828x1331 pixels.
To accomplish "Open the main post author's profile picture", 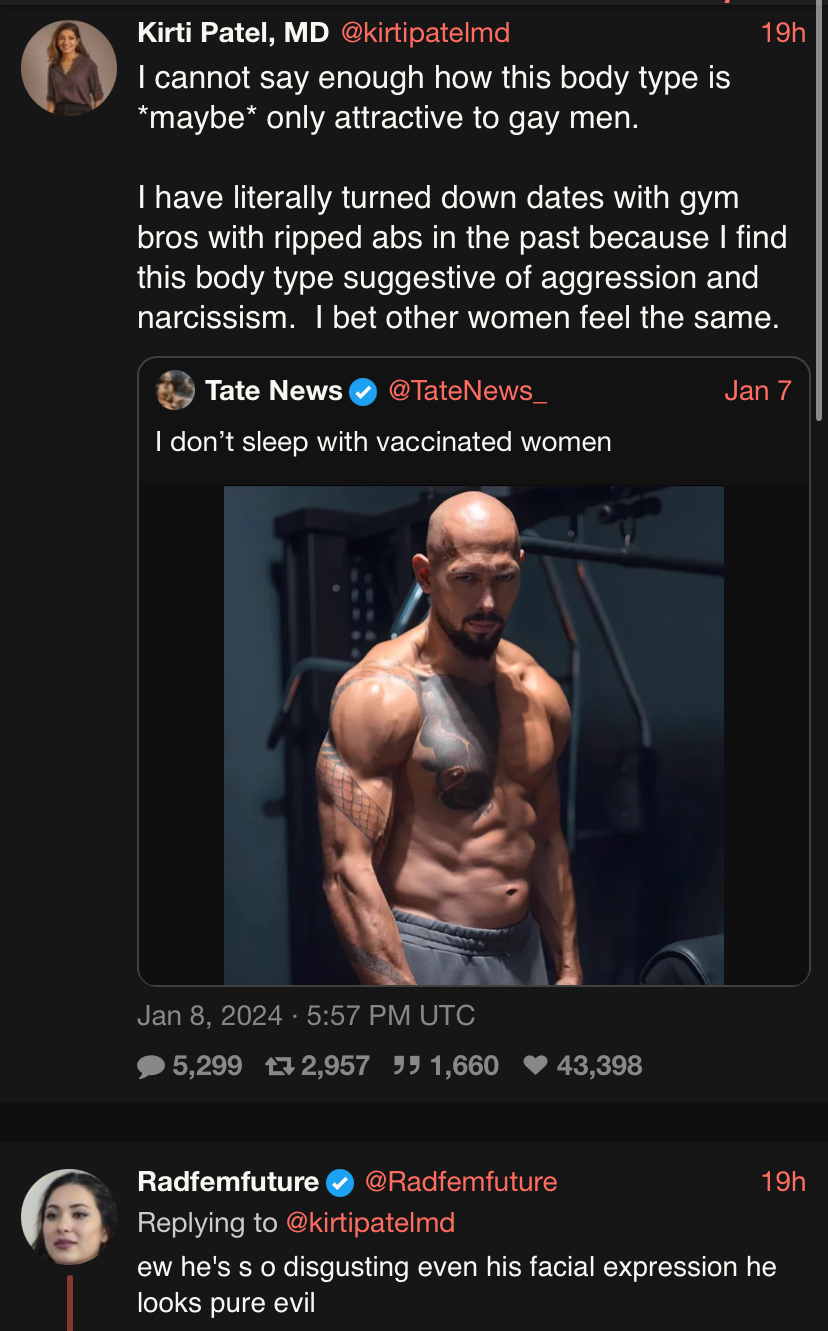I will pos(69,66).
